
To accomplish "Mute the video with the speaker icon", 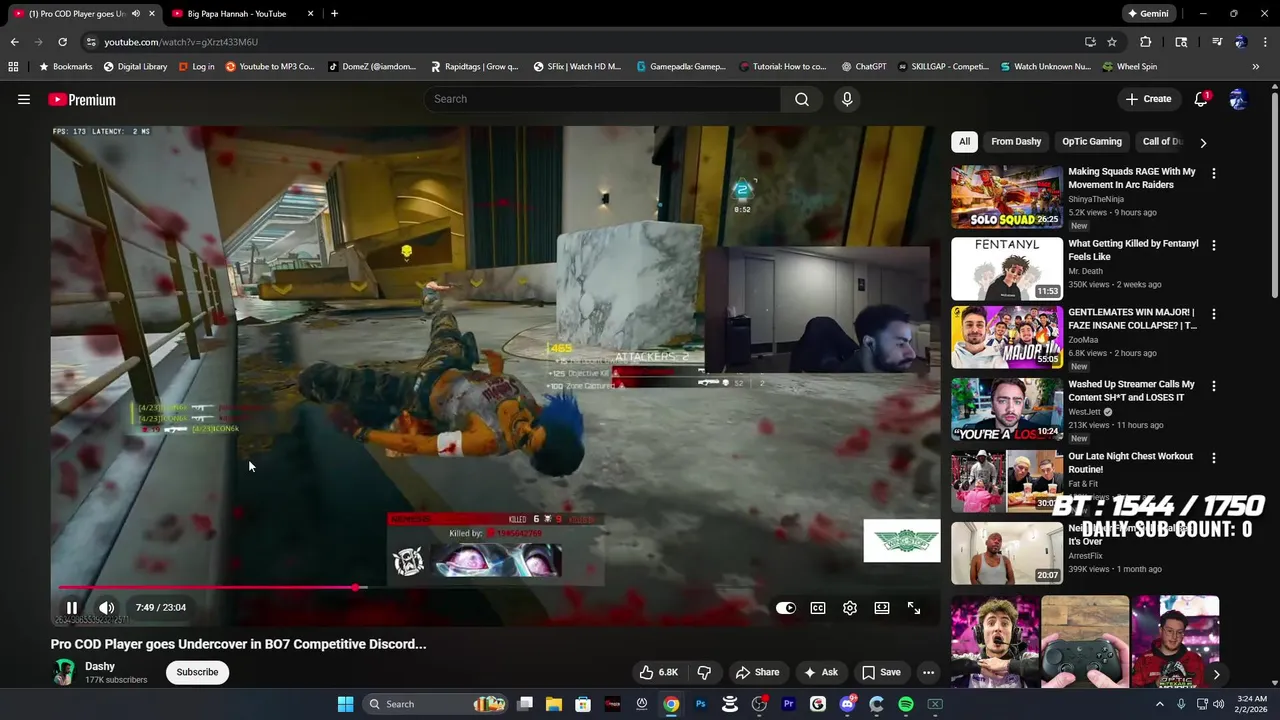I will (107, 607).
